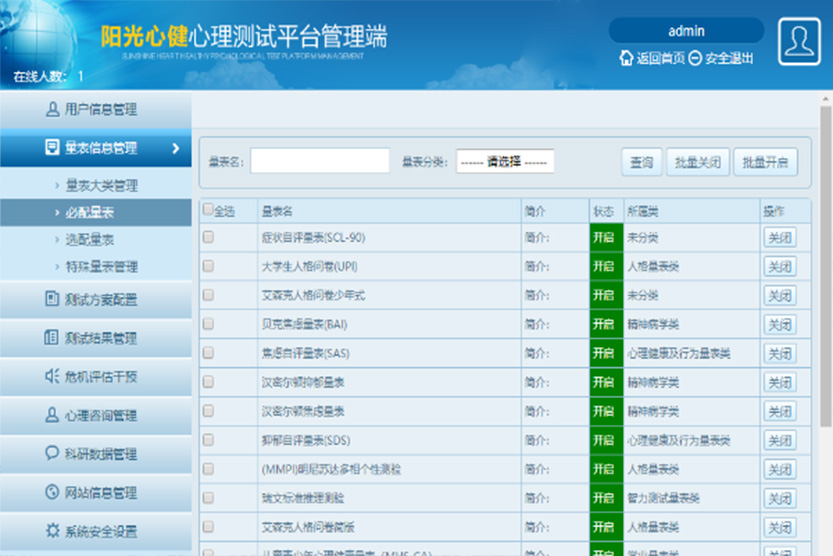Screen dimensions: 833x556
Task: Click the 危机评估干预 speaker icon
Action: [x=53, y=376]
